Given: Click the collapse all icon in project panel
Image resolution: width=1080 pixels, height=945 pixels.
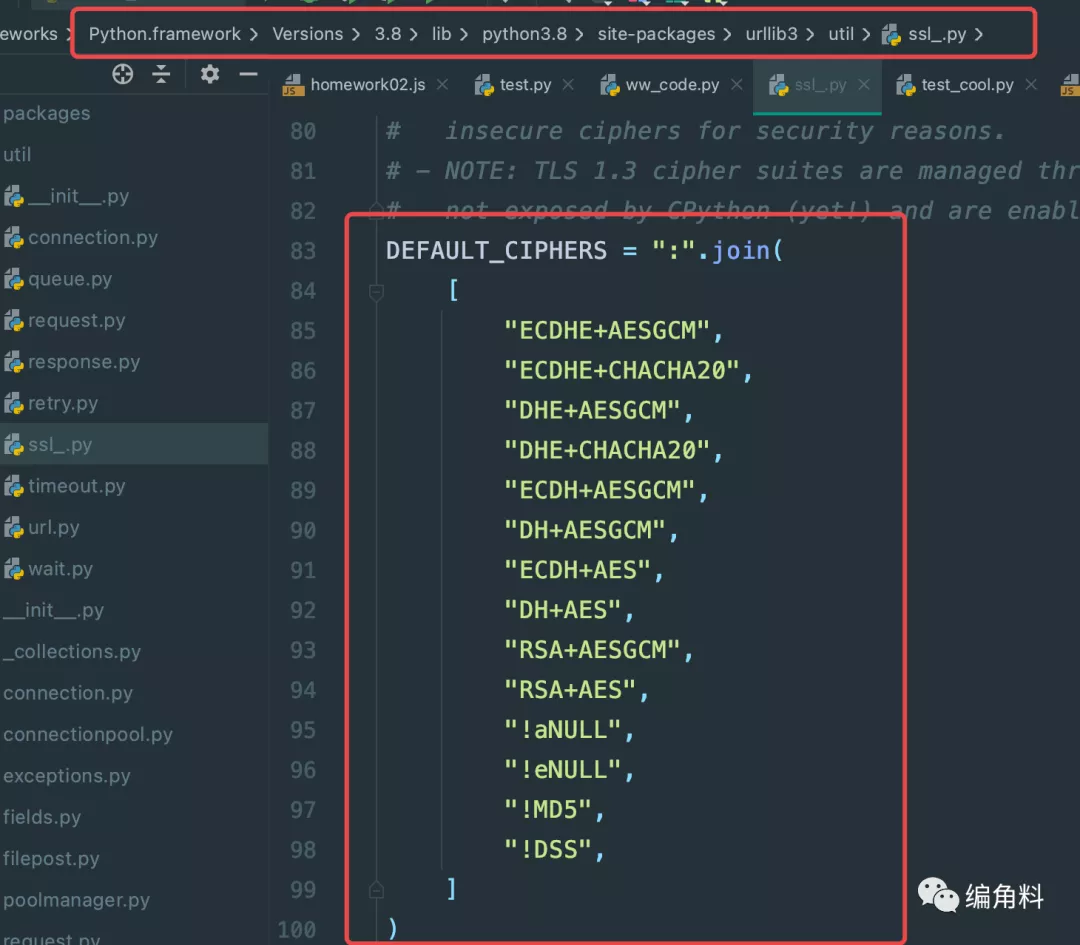Looking at the screenshot, I should click(161, 74).
